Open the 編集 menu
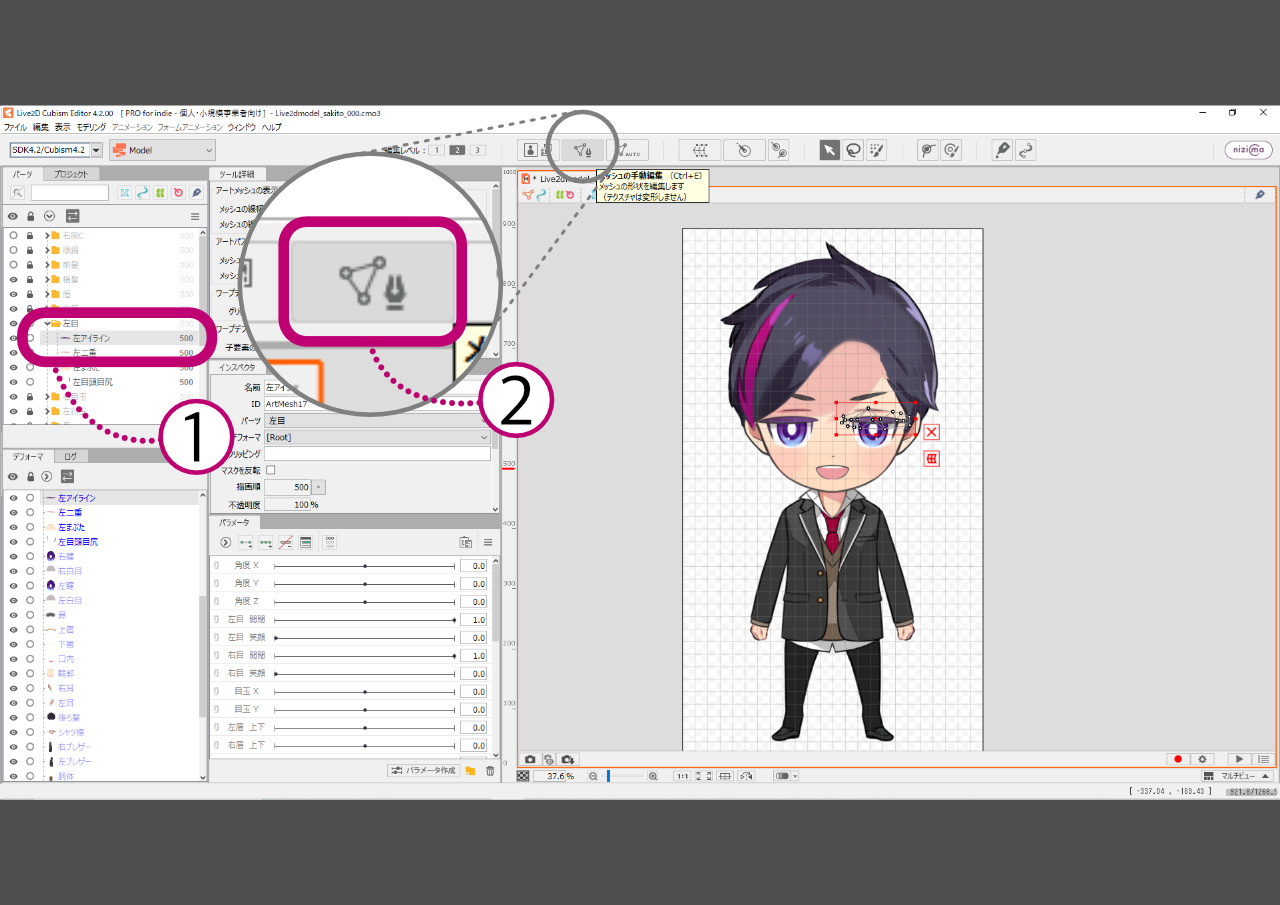Image resolution: width=1280 pixels, height=905 pixels. (41, 128)
